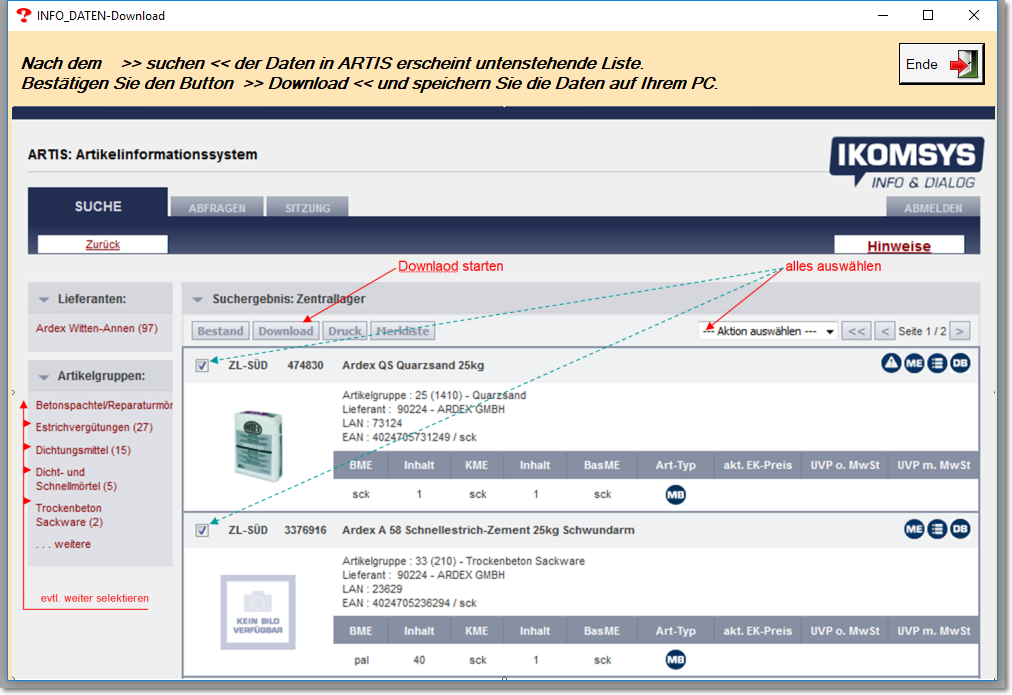
Task: Uncheck the checkbox for article 3376916
Action: [202, 530]
